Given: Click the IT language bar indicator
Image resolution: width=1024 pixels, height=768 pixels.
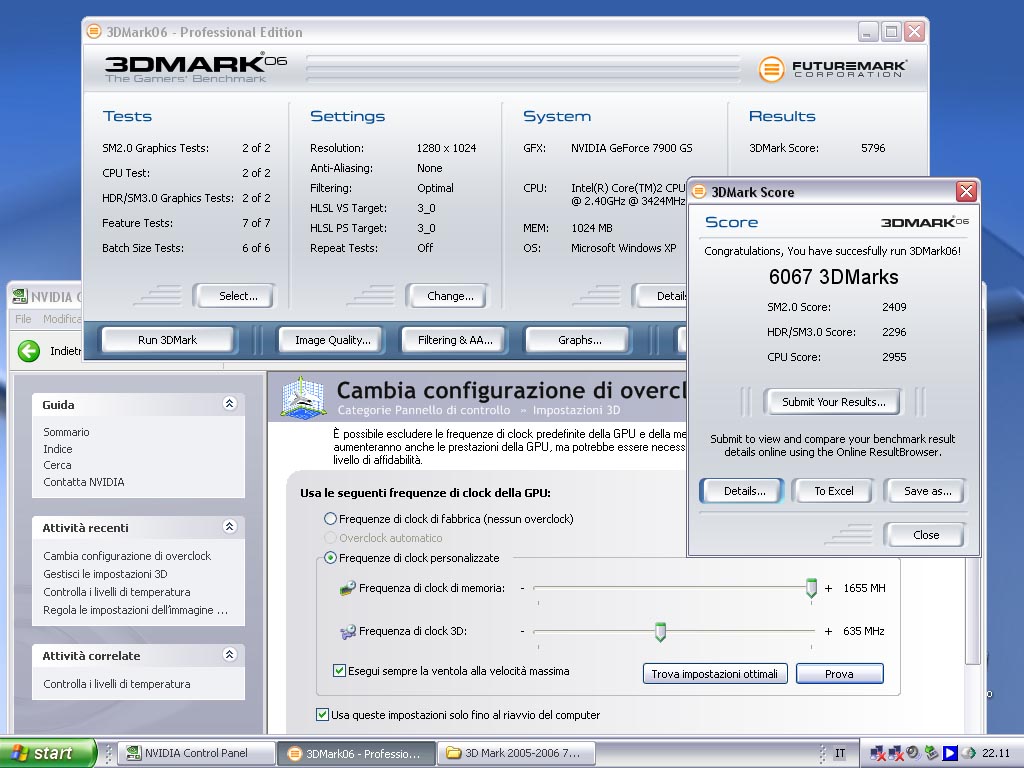Looking at the screenshot, I should pyautogui.click(x=840, y=753).
